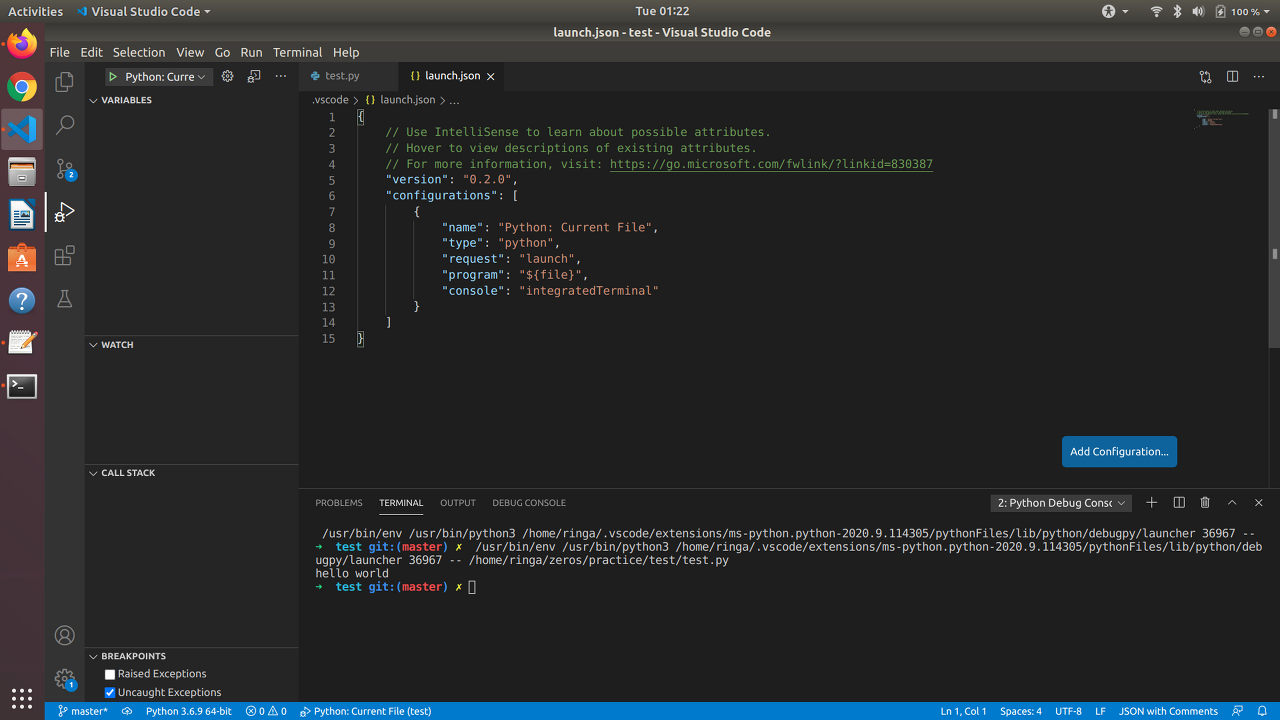
Task: Click Python 3.6.9 64-bit interpreter in status bar
Action: 188,711
